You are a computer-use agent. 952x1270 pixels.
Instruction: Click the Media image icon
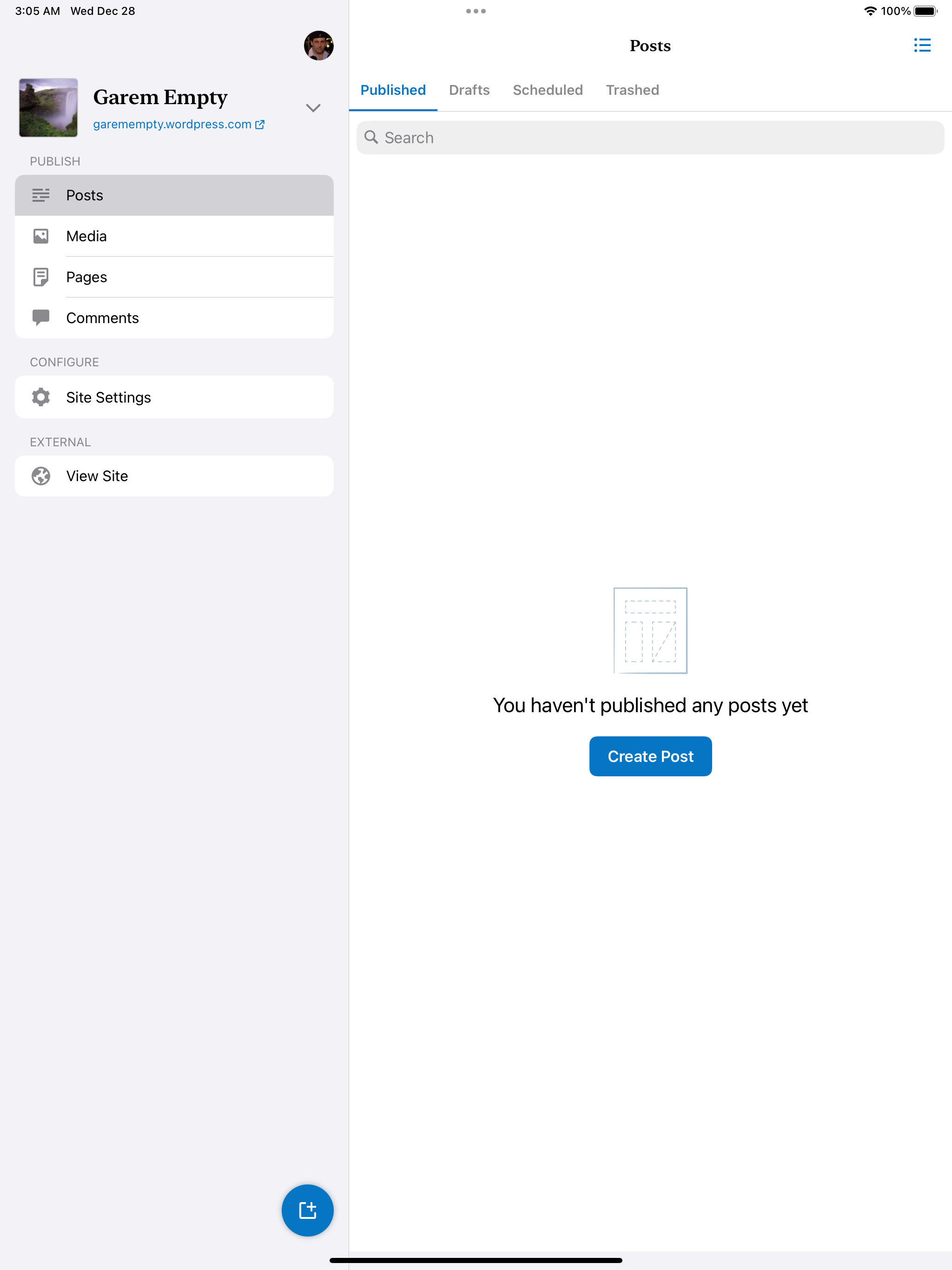[x=41, y=236]
